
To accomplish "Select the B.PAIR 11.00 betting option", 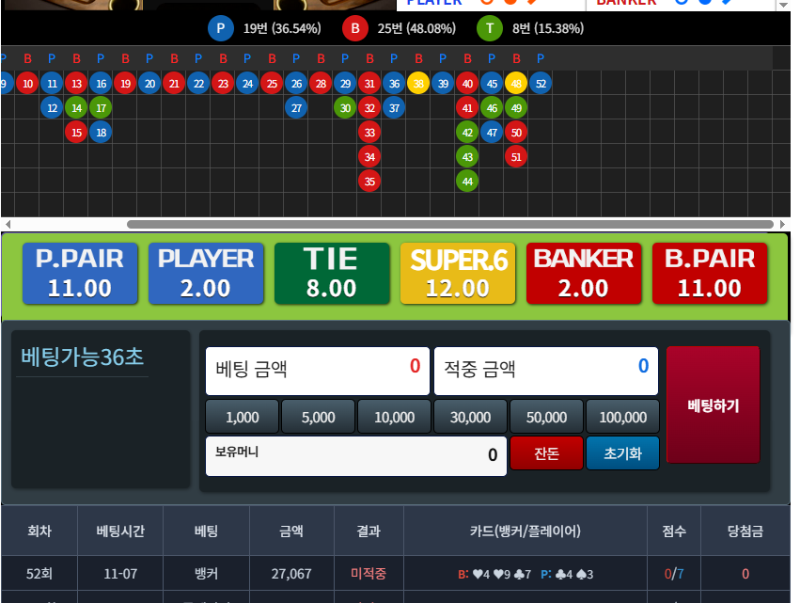I will [710, 272].
